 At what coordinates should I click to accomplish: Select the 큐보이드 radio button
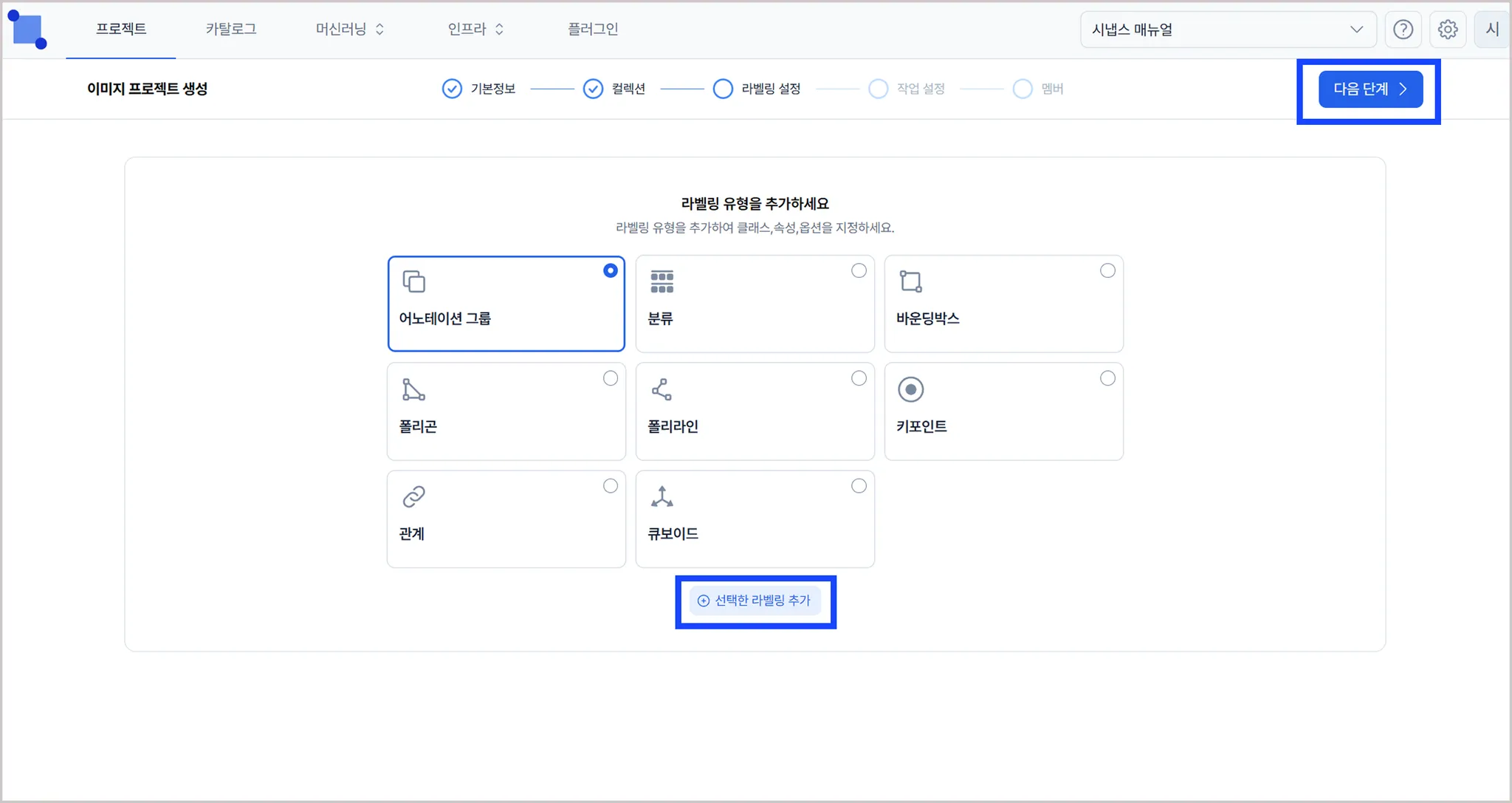(859, 485)
